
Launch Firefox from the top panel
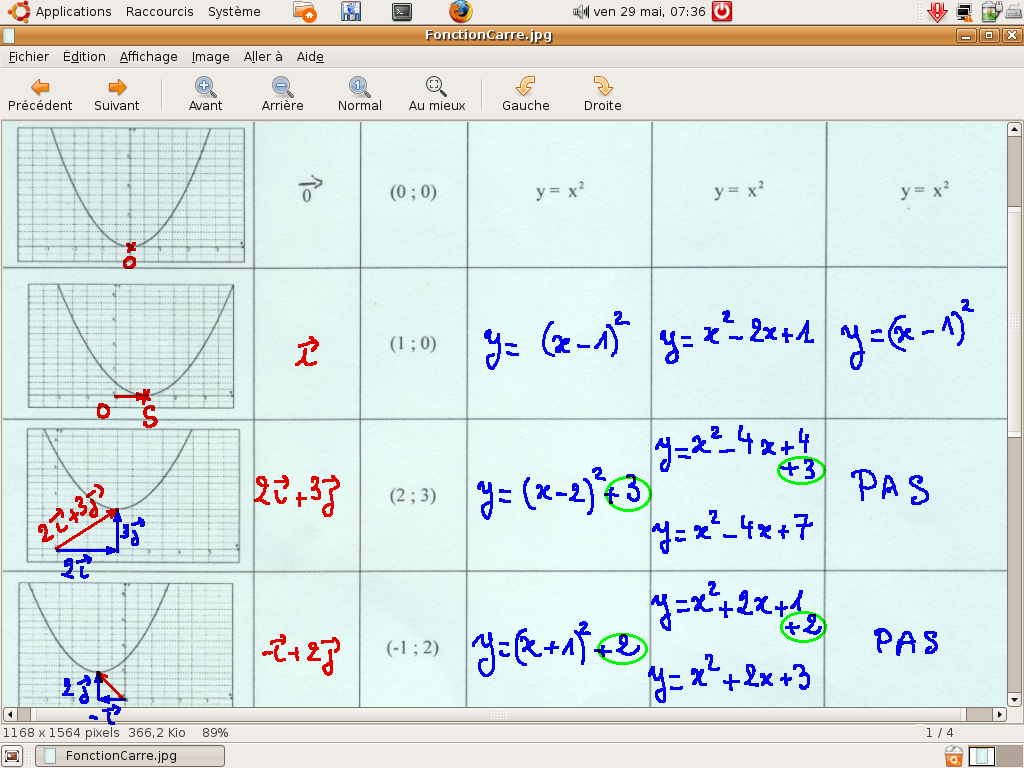tap(460, 12)
